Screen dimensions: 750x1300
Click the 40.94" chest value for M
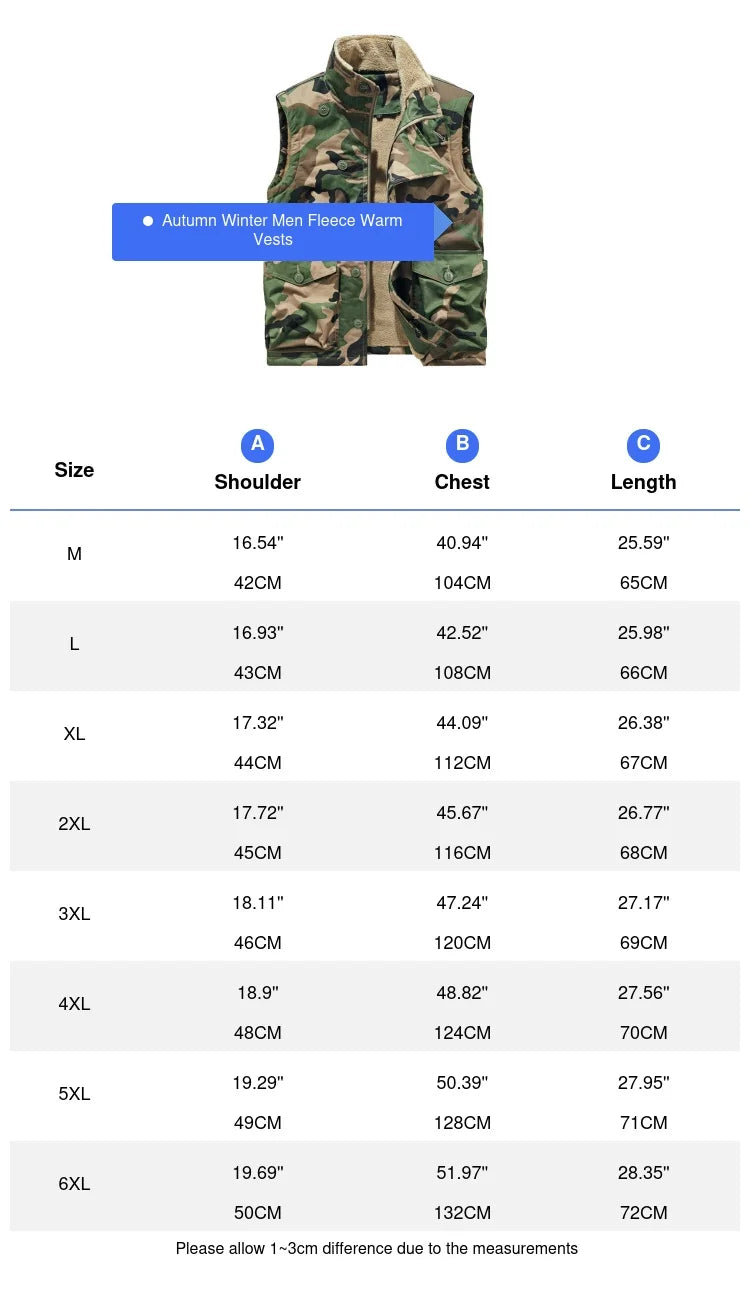pyautogui.click(x=462, y=543)
